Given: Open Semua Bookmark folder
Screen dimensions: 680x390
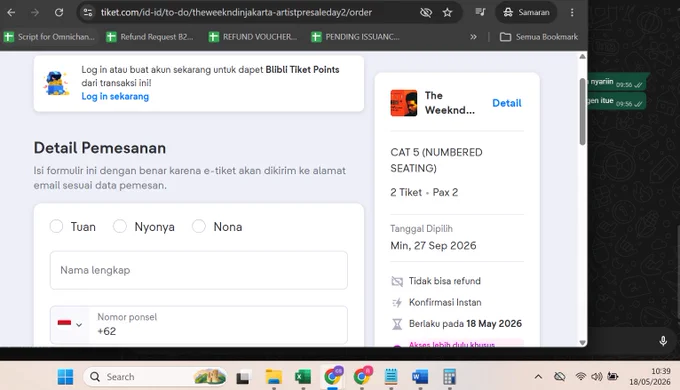Looking at the screenshot, I should pos(539,37).
